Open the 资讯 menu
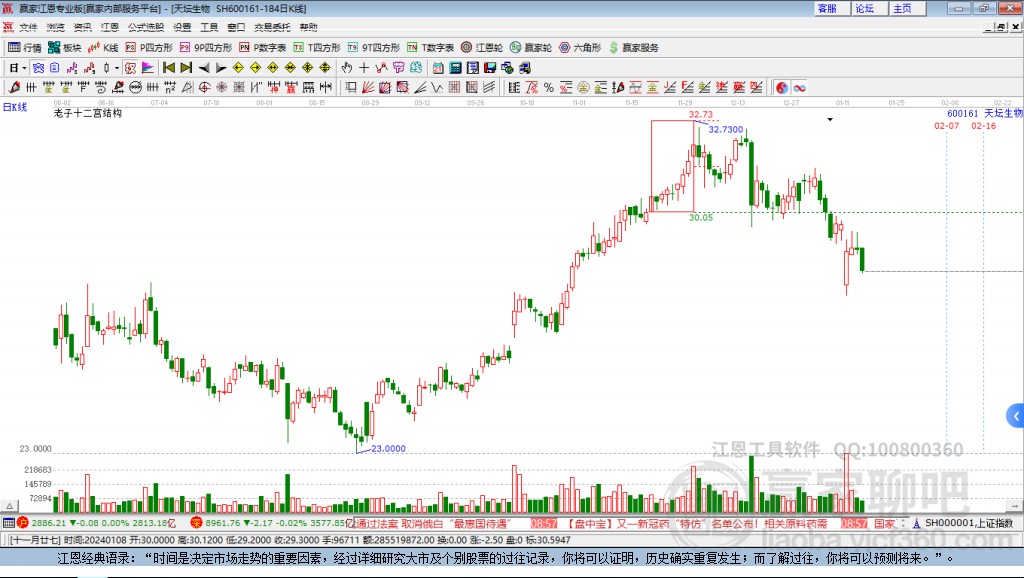 pos(82,27)
